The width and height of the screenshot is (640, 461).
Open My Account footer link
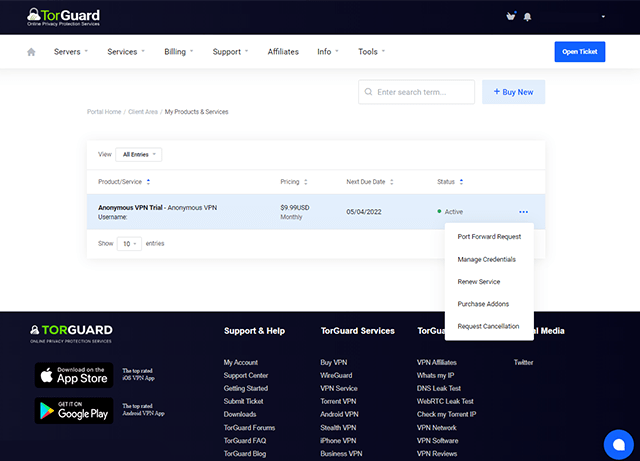click(x=240, y=363)
